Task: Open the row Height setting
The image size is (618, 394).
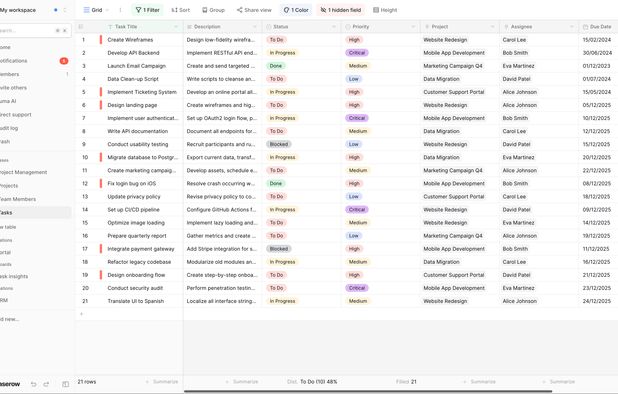Action: pyautogui.click(x=385, y=10)
